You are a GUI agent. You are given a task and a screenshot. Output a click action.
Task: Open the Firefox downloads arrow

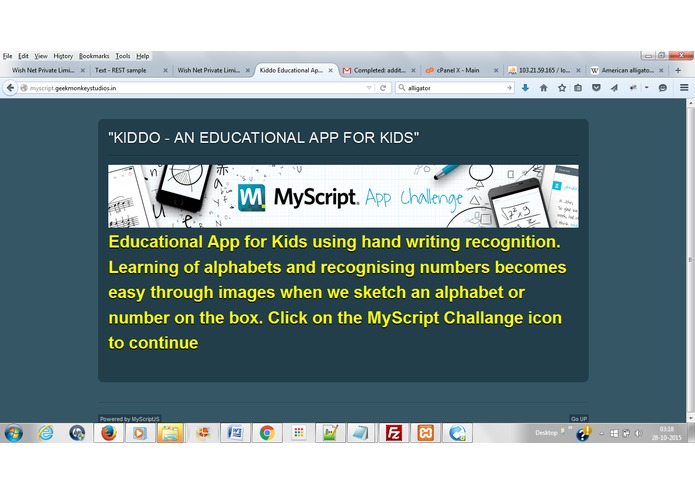click(525, 88)
